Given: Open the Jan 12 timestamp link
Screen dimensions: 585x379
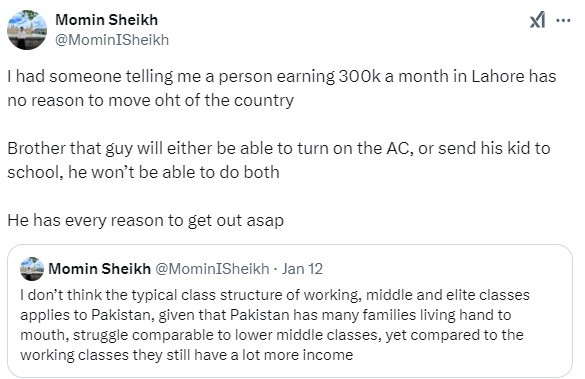Looking at the screenshot, I should coord(302,269).
